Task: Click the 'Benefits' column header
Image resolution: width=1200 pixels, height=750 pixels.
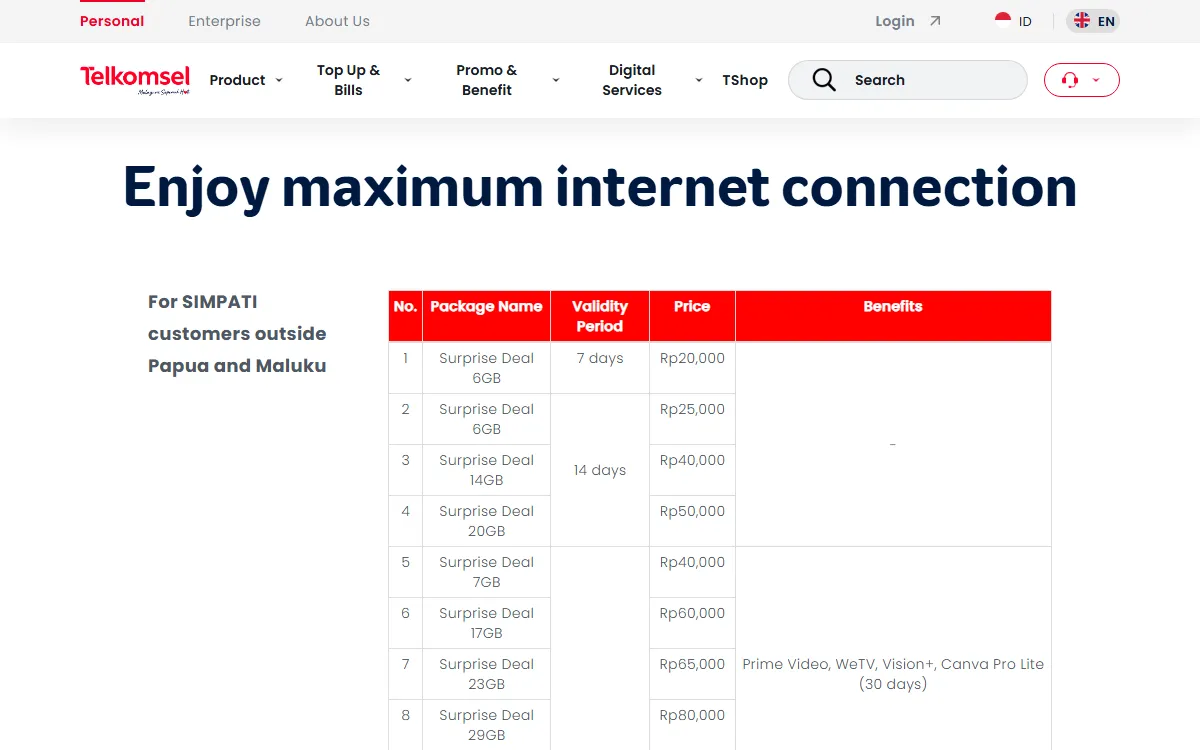Action: click(x=893, y=316)
